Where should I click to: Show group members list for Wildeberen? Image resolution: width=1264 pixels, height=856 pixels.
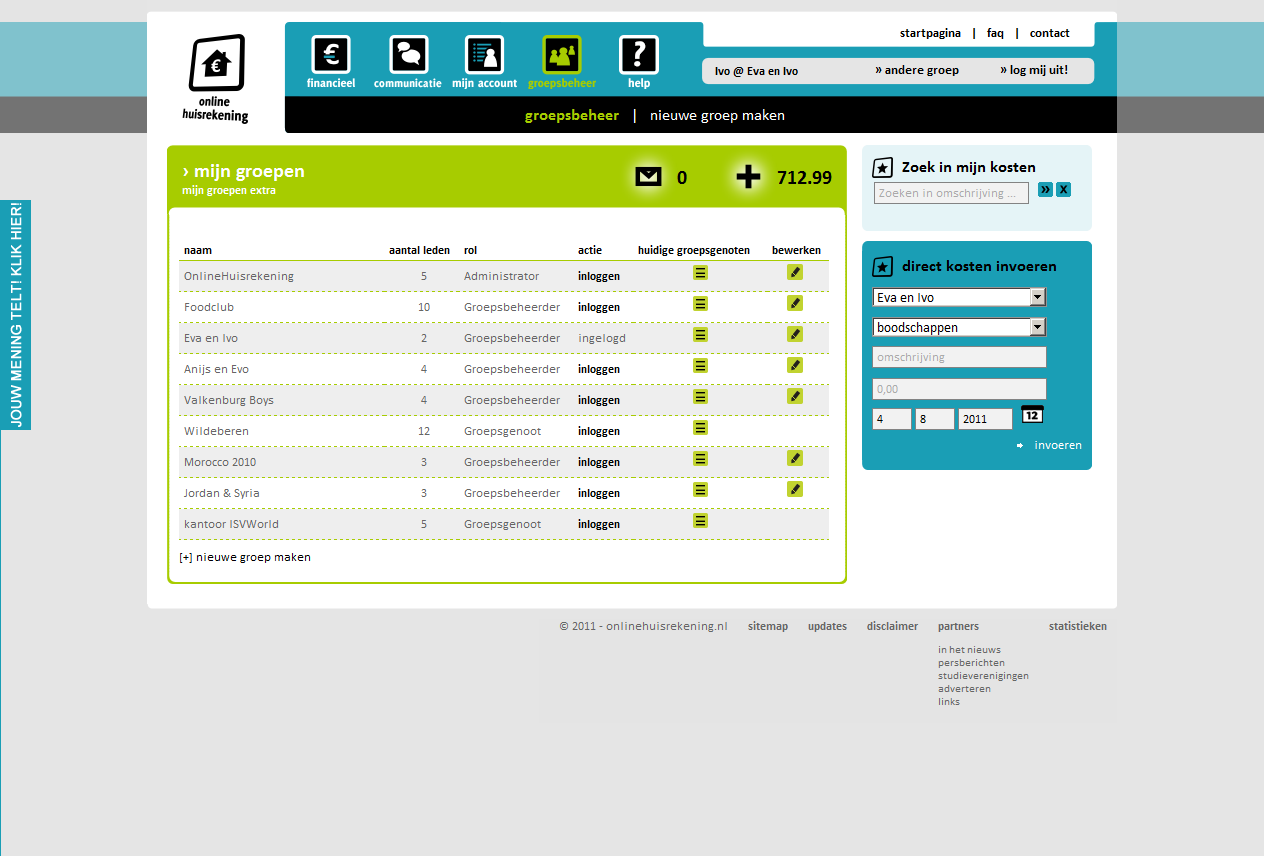700,428
